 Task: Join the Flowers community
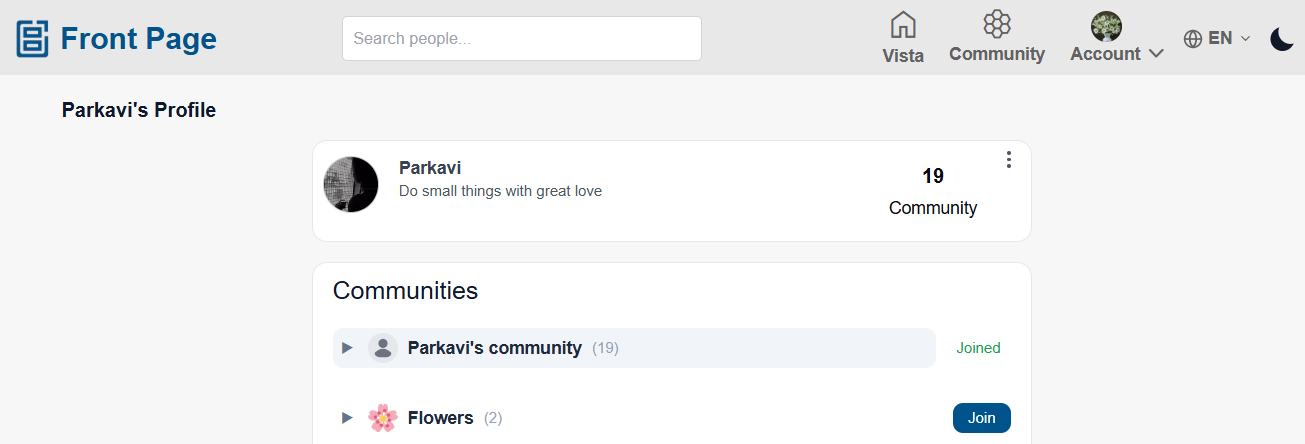tap(982, 418)
